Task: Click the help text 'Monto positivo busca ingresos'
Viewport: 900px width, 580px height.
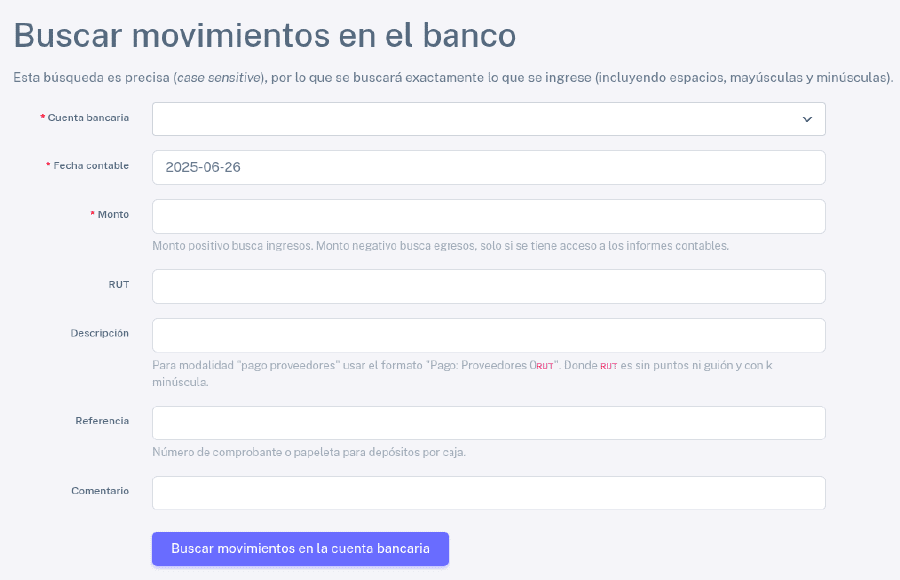Action: coord(440,246)
